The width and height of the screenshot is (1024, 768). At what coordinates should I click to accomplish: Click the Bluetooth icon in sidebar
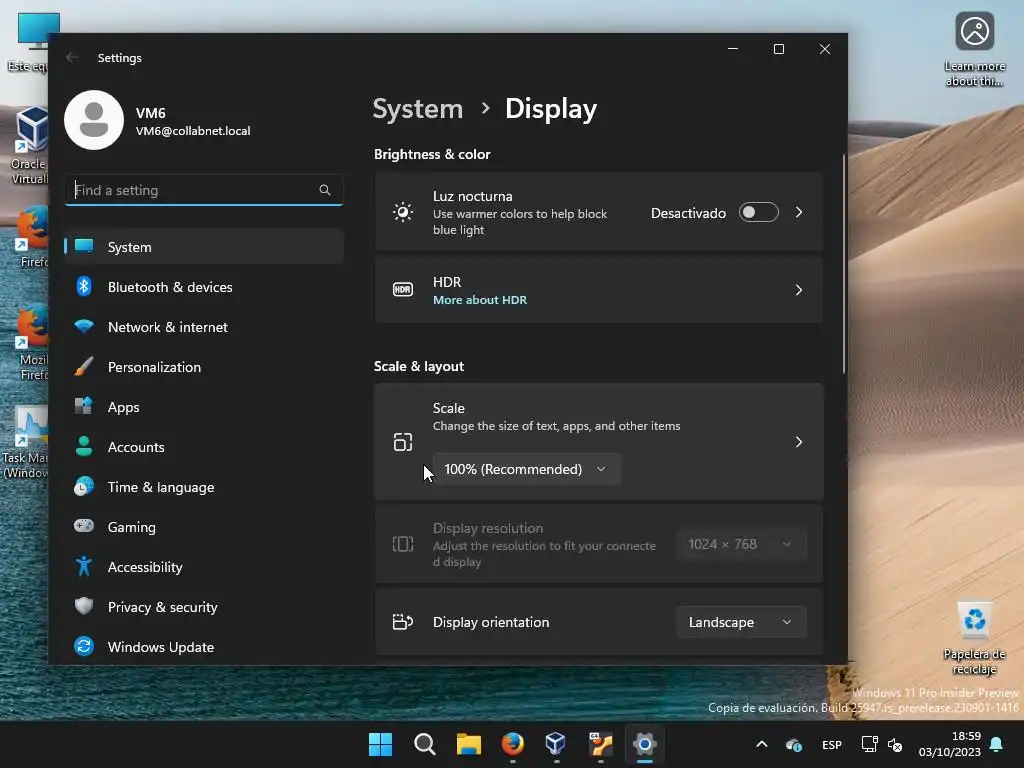coord(84,287)
